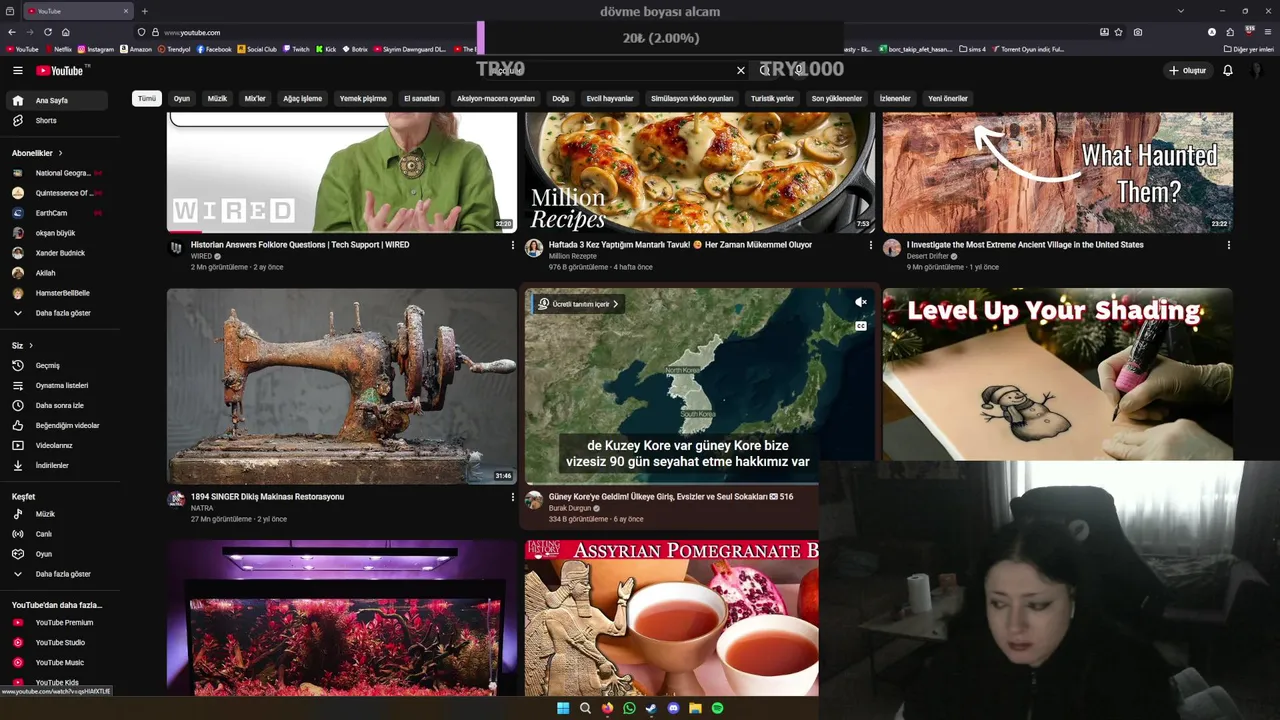Open the Netflix bookmark
The width and height of the screenshot is (1280, 720).
pyautogui.click(x=58, y=49)
